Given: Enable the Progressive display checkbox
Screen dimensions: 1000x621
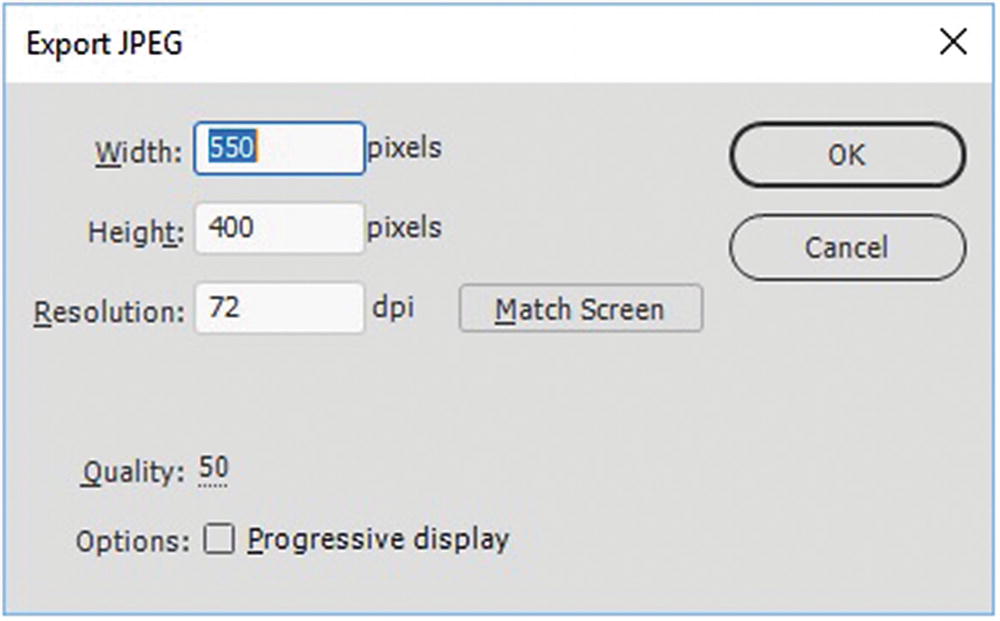Looking at the screenshot, I should click(219, 540).
